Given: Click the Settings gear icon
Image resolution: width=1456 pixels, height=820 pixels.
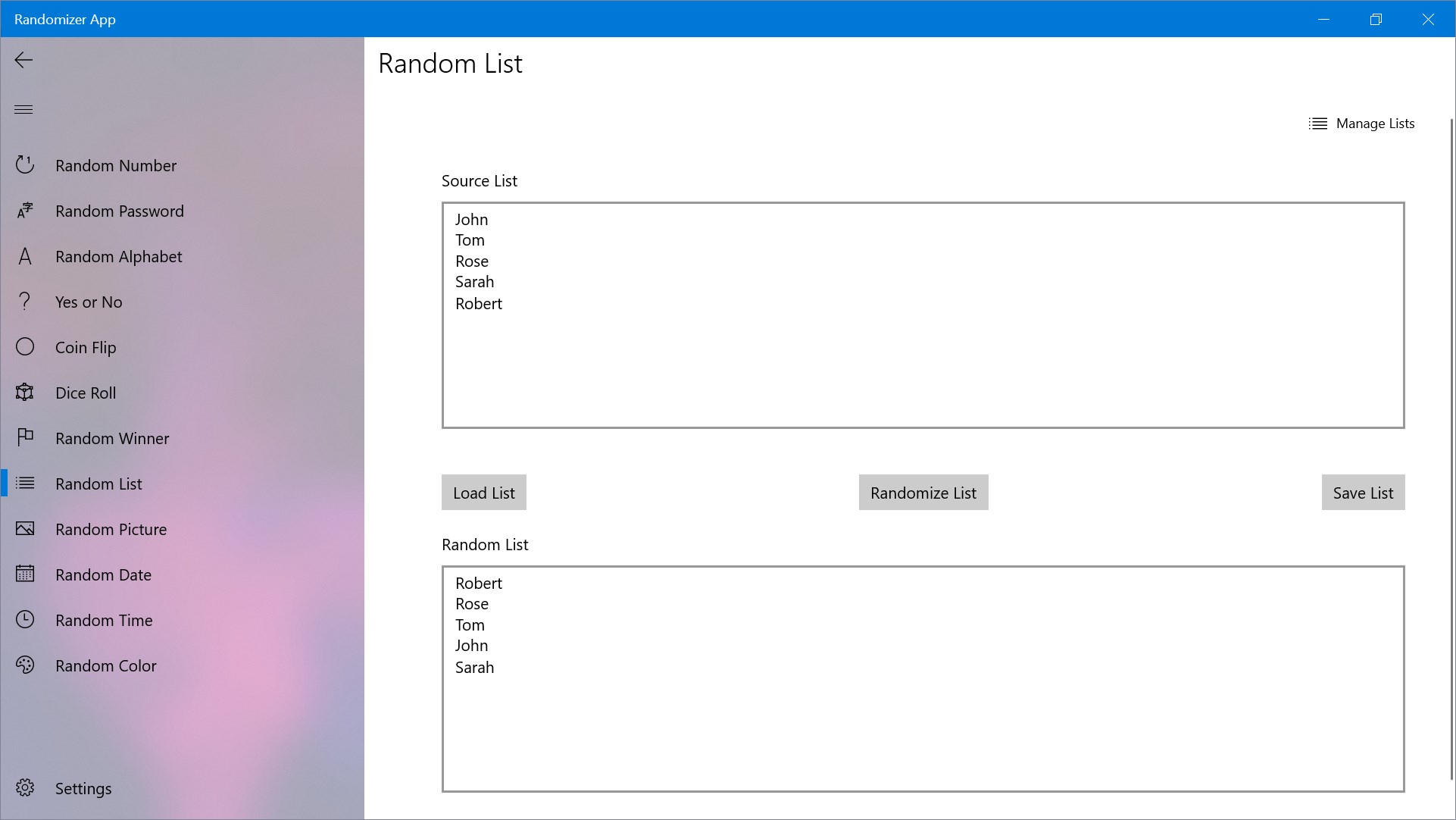Looking at the screenshot, I should pyautogui.click(x=25, y=788).
